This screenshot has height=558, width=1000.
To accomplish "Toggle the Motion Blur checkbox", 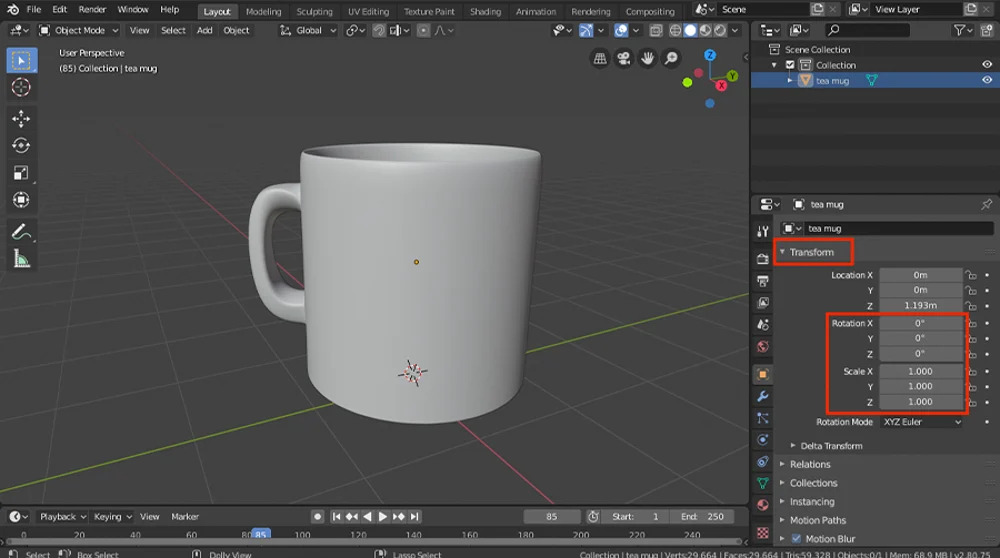I will [797, 539].
